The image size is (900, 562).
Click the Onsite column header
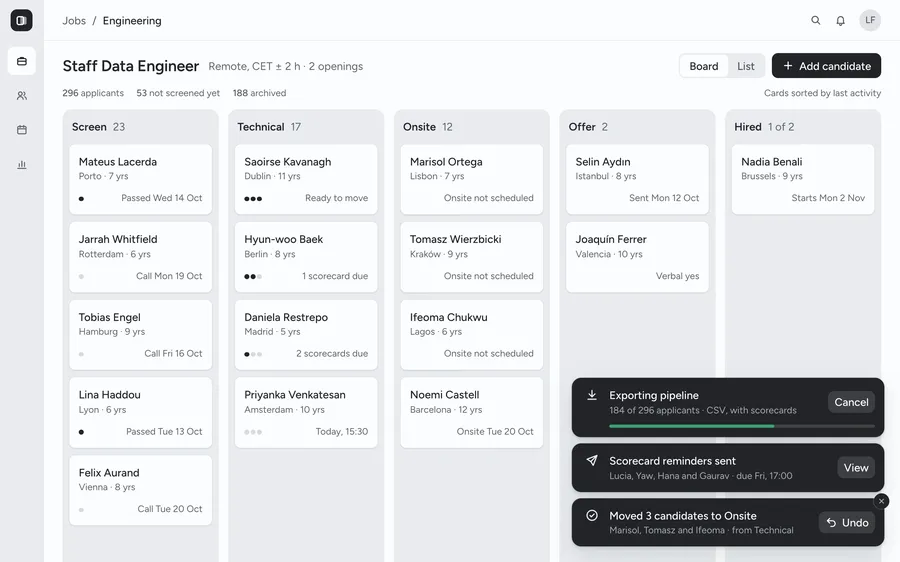tap(428, 127)
